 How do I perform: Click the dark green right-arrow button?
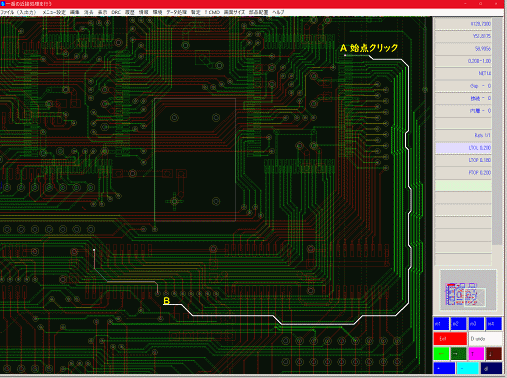[x=458, y=354]
